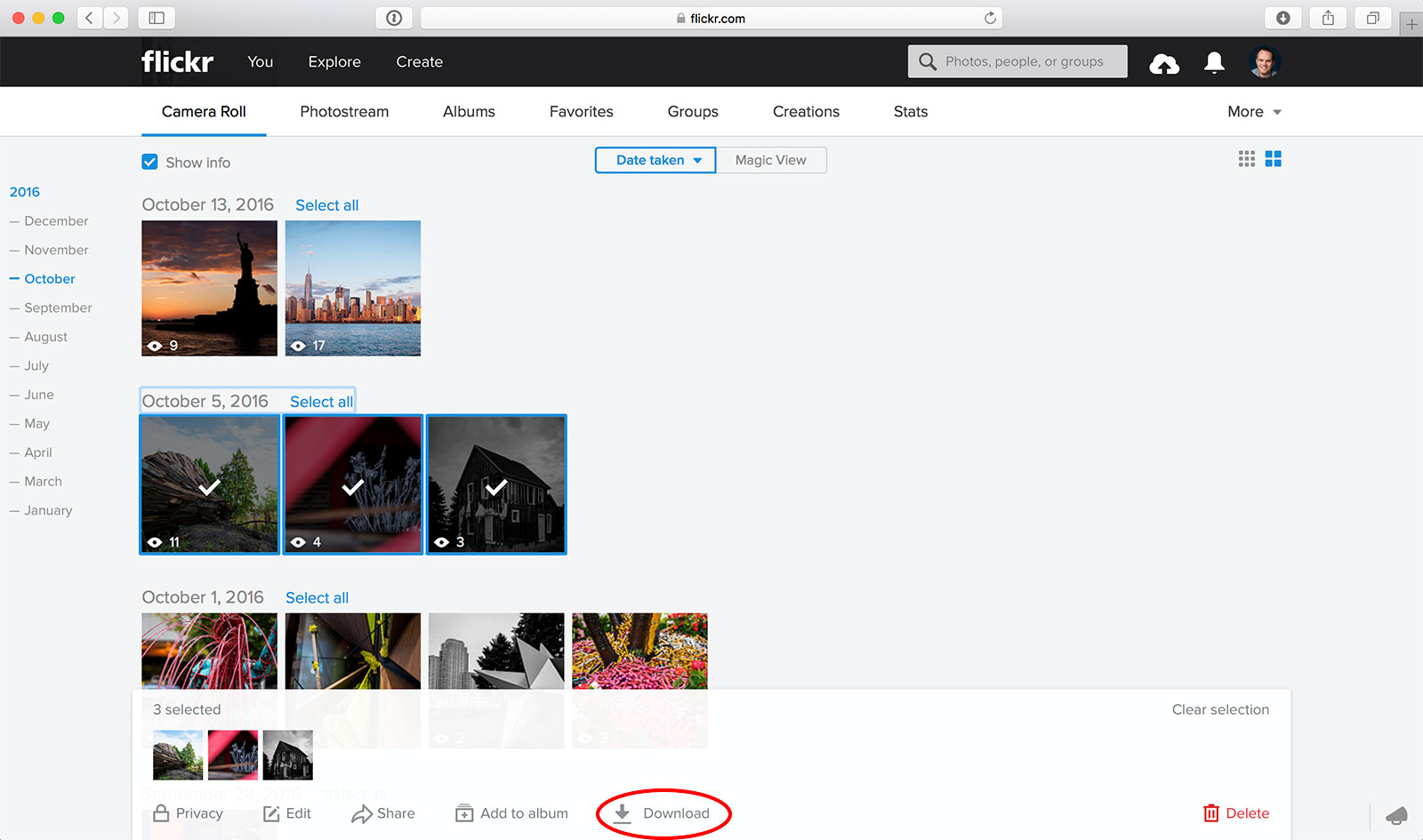The width and height of the screenshot is (1423, 840).
Task: Jump to 2016 in timeline
Action: click(25, 192)
